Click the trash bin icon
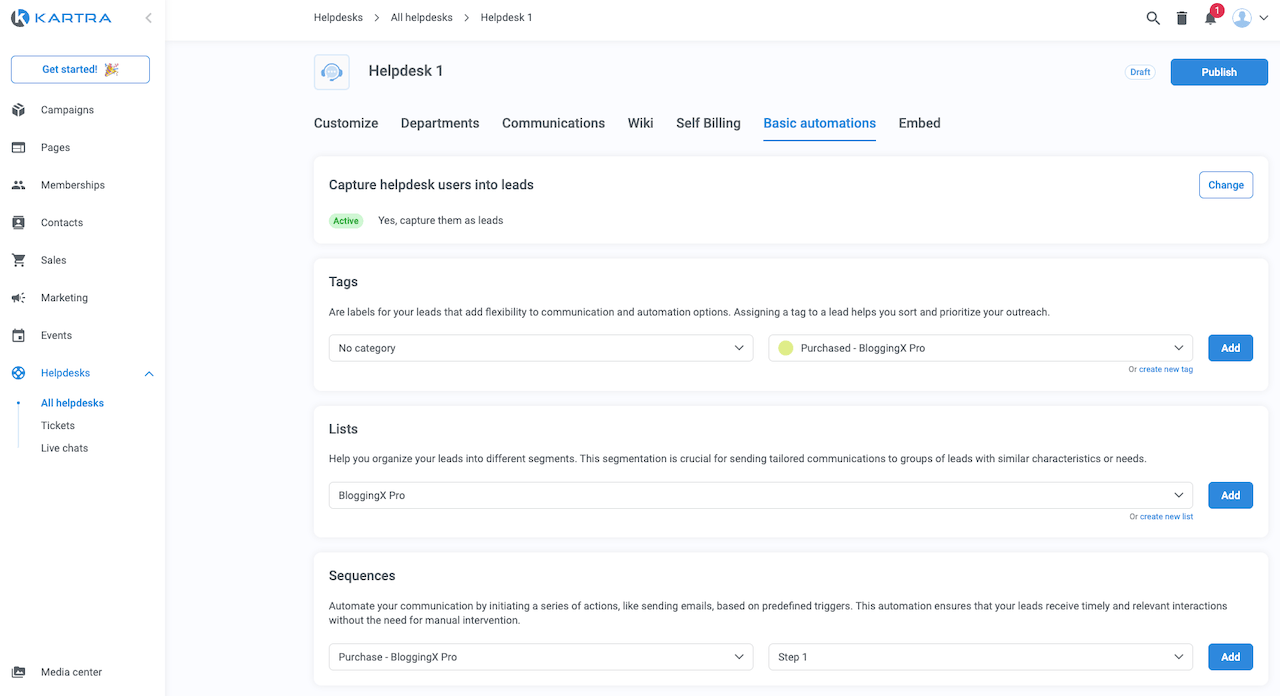 click(x=1182, y=18)
